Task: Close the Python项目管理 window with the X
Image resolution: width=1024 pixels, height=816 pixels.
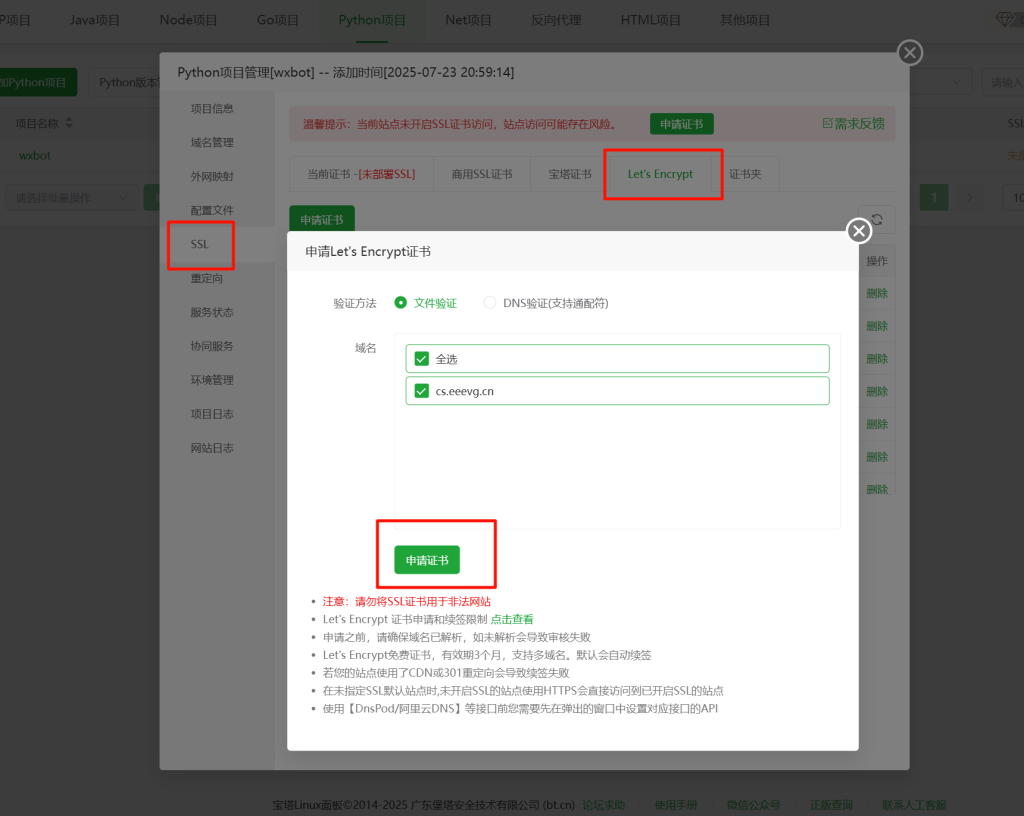Action: (909, 53)
